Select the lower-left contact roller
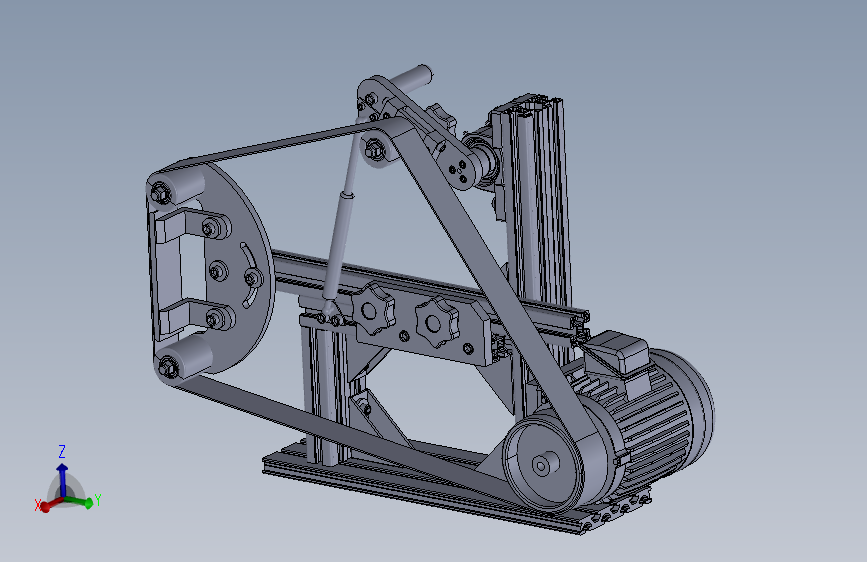The width and height of the screenshot is (867, 562). pyautogui.click(x=183, y=358)
